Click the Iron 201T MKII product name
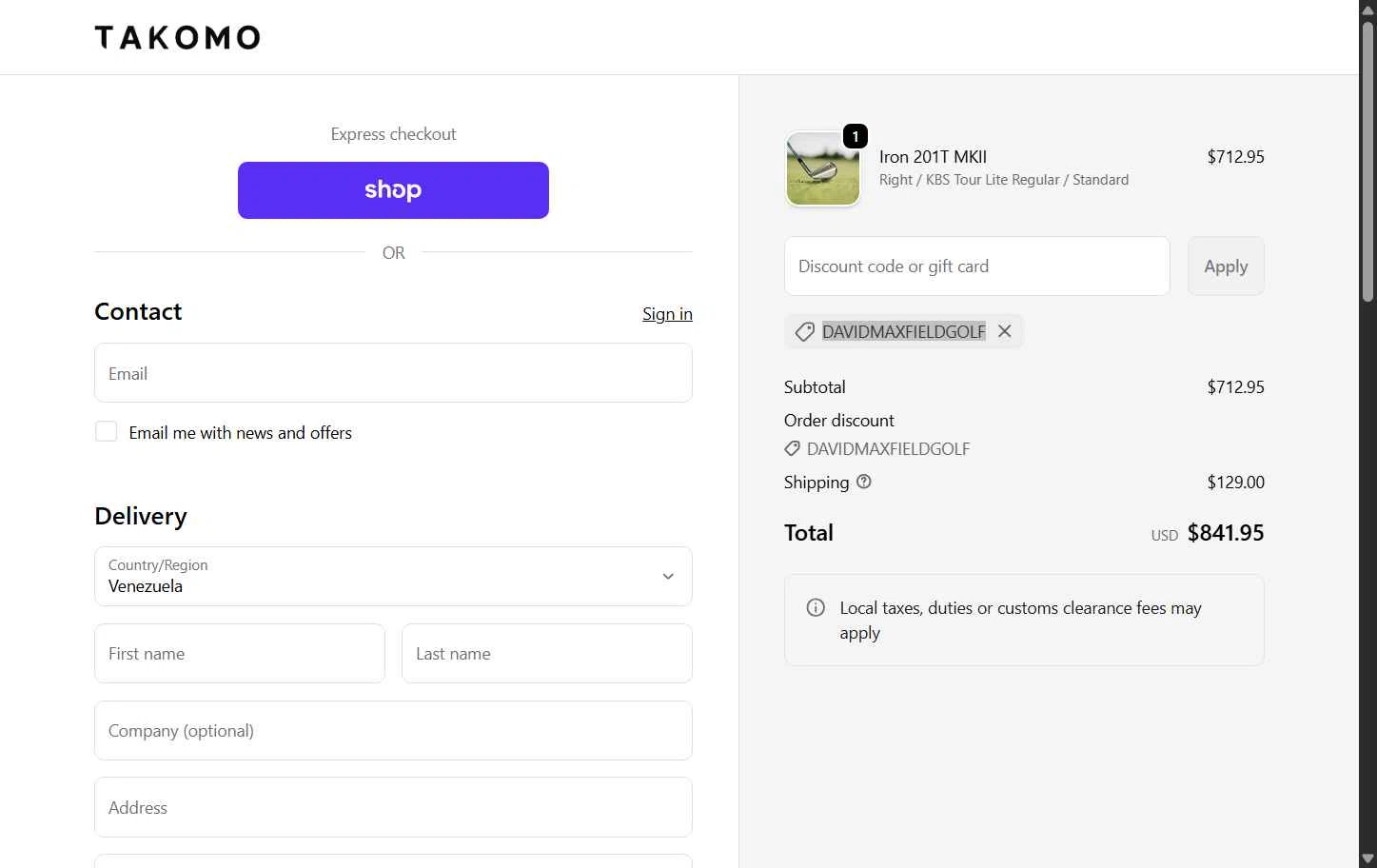 click(x=933, y=157)
